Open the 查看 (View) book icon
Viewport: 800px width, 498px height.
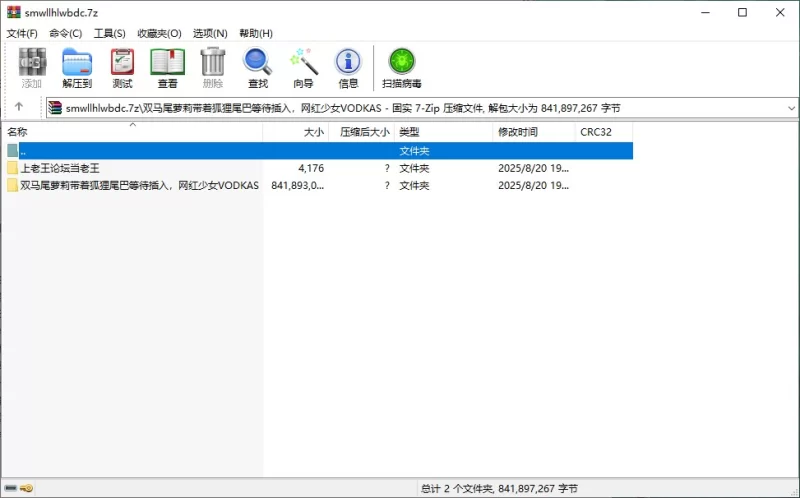167,62
